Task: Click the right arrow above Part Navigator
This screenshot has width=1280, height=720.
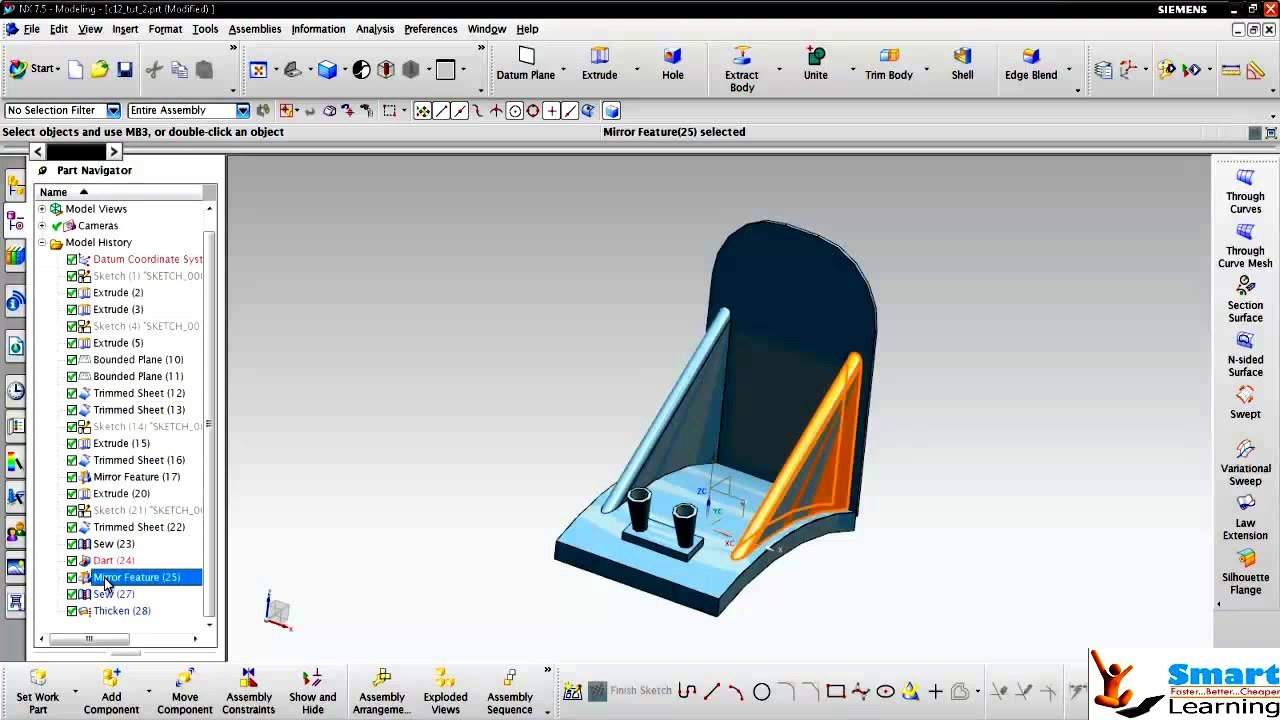Action: pyautogui.click(x=114, y=152)
